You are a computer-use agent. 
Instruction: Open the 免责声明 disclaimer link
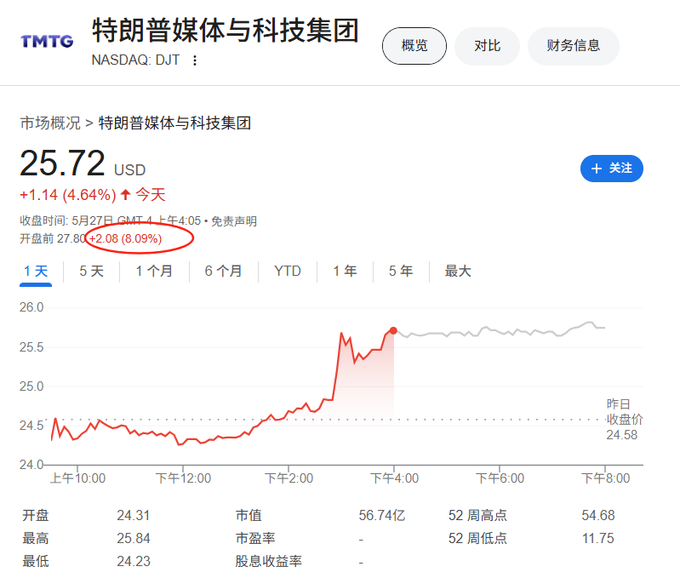pyautogui.click(x=234, y=221)
